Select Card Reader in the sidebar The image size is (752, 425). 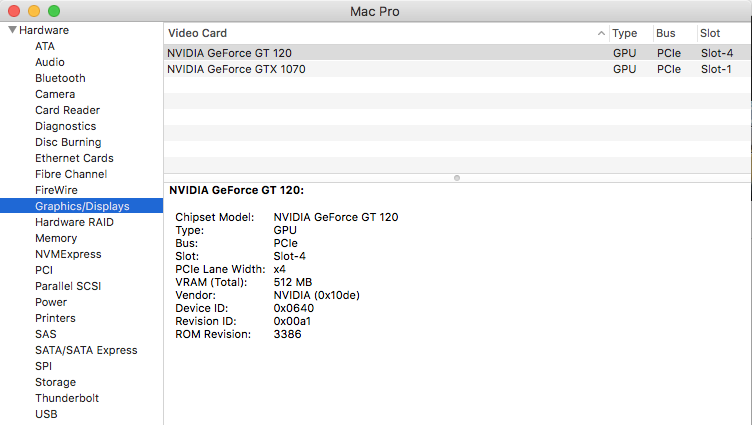[67, 110]
